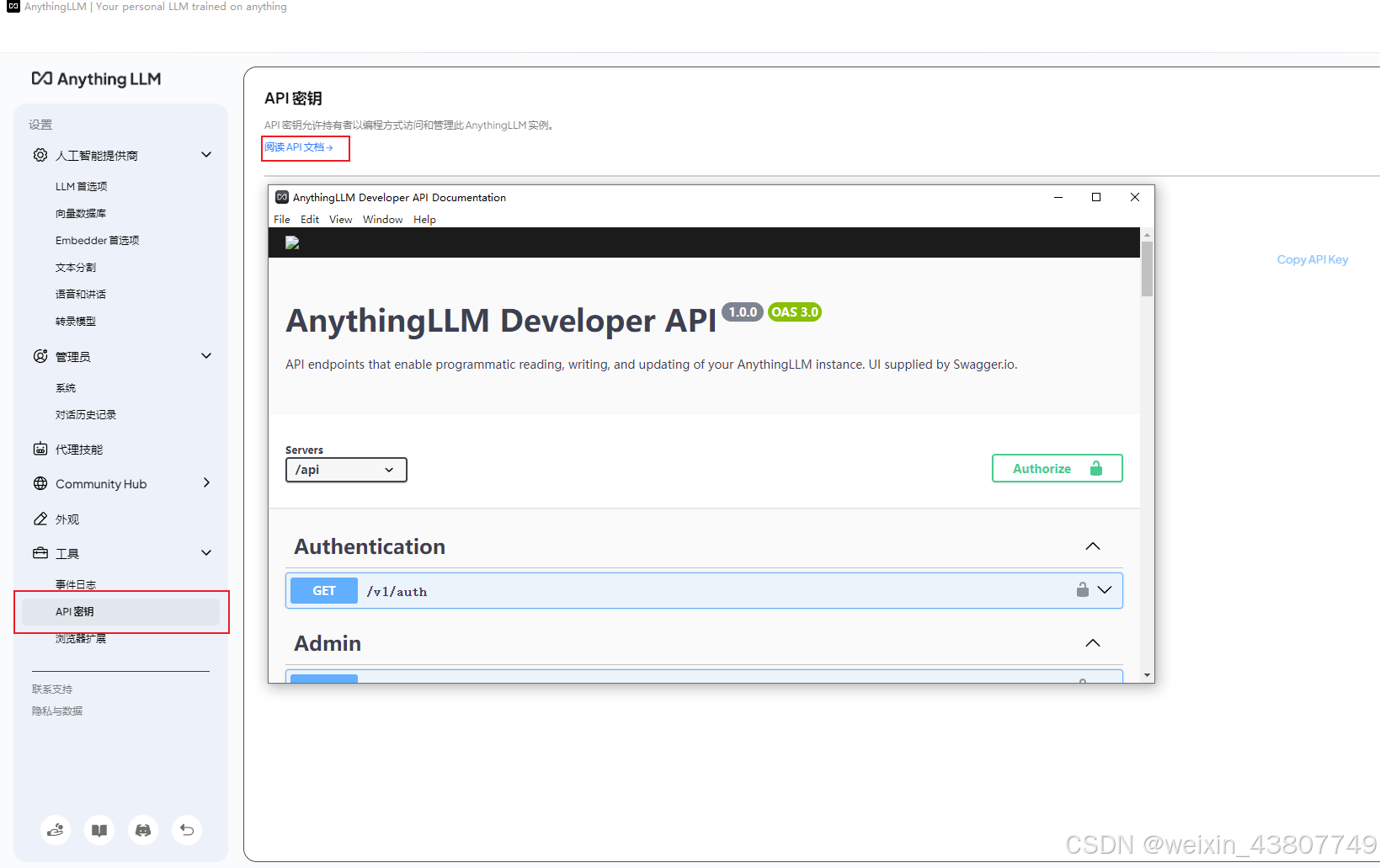
Task: Open the docs book icon in footer
Action: [x=99, y=830]
